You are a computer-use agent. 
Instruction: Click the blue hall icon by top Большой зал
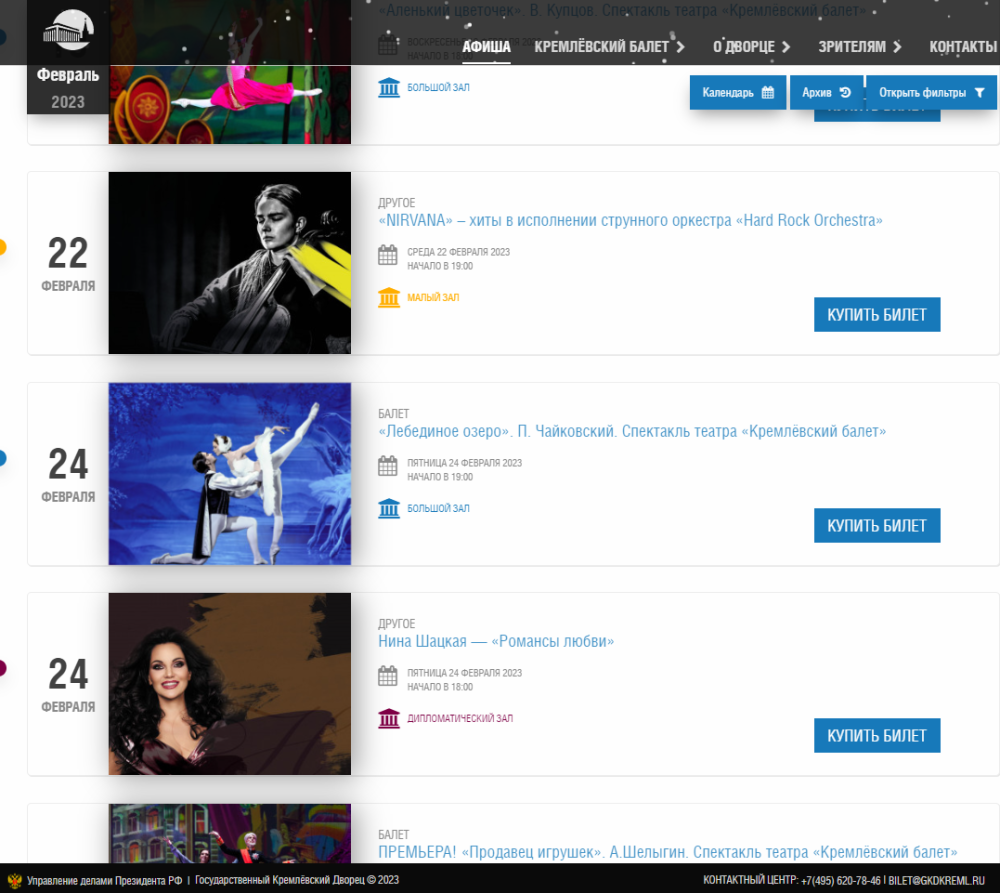(388, 87)
